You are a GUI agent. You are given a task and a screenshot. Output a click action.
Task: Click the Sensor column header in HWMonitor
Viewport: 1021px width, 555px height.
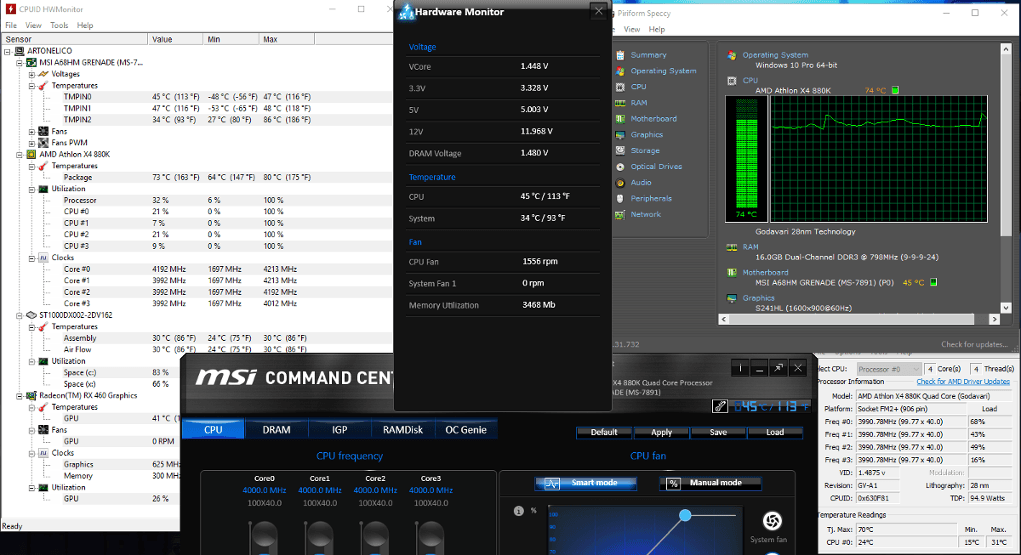74,39
